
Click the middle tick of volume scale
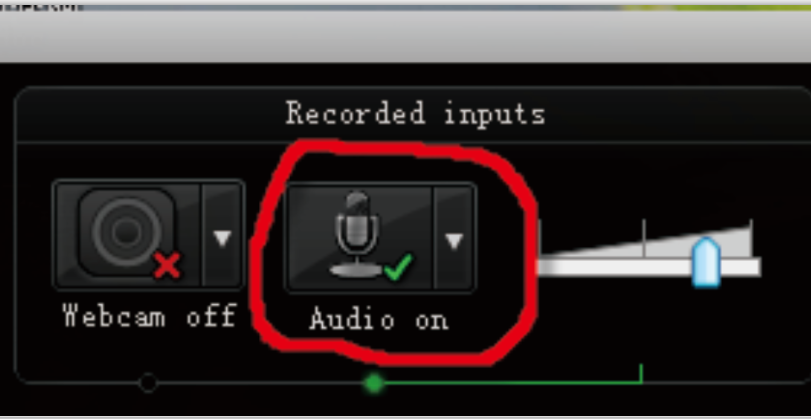pyautogui.click(x=644, y=238)
